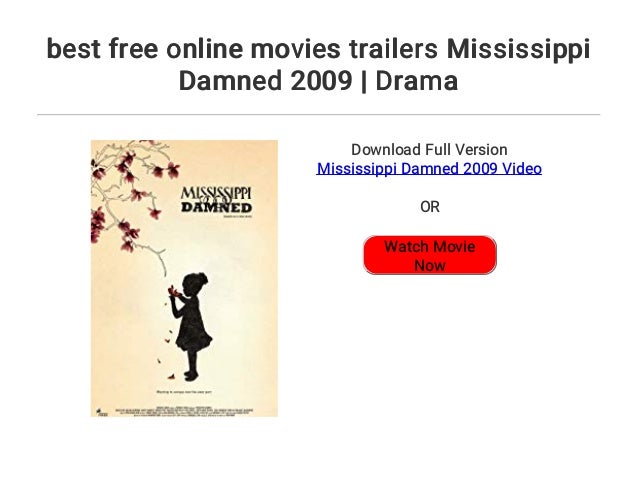
Task: Click the word Drama in the heading
Action: pyautogui.click(x=417, y=80)
